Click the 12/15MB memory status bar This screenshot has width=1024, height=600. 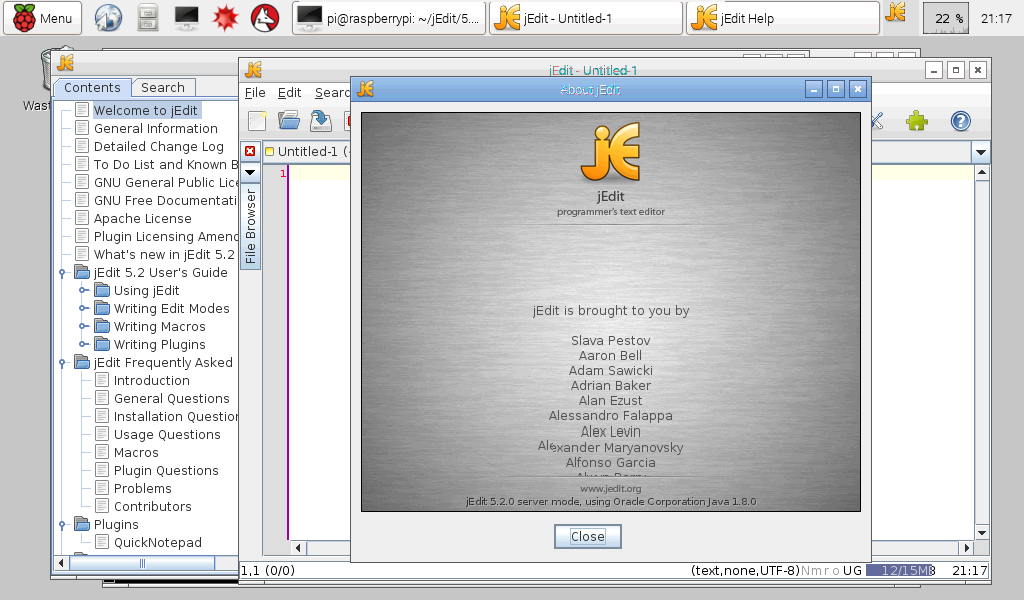901,571
